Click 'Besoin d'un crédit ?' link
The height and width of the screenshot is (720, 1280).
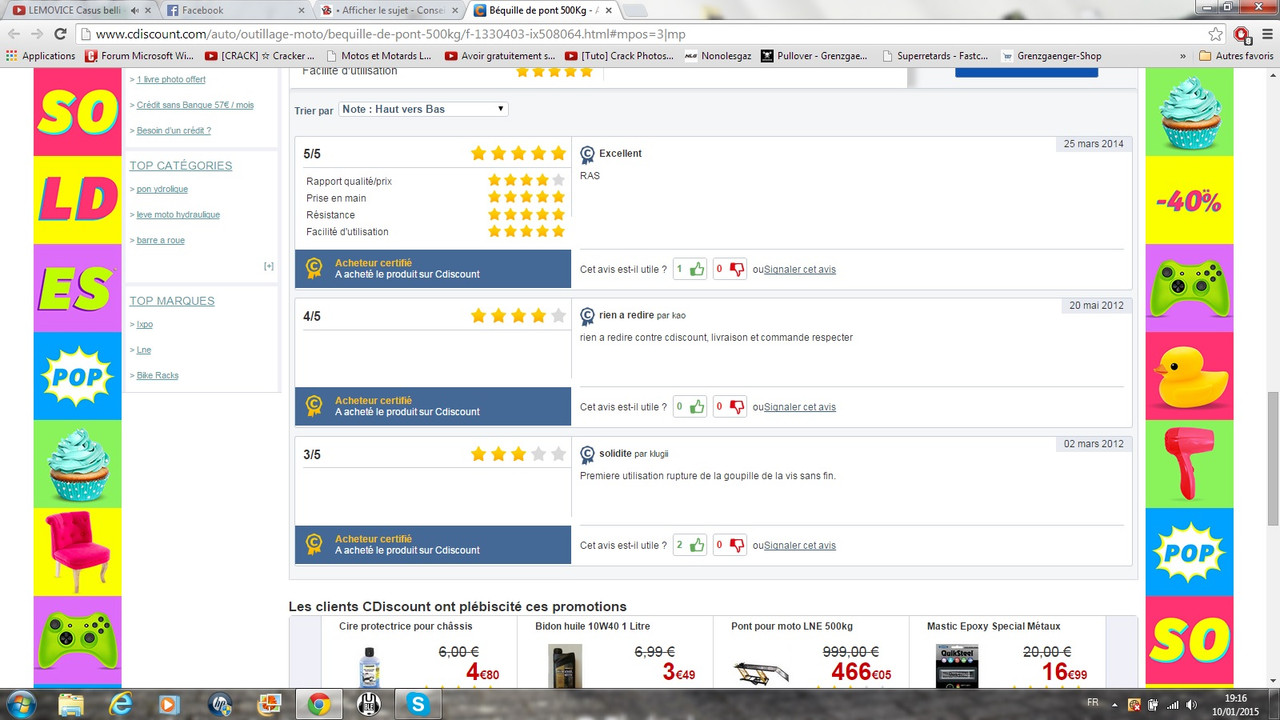click(174, 131)
